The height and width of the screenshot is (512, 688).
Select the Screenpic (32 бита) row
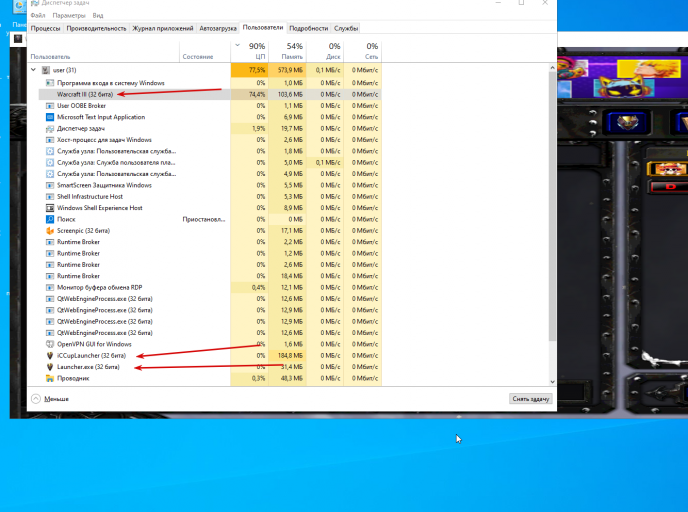point(210,230)
